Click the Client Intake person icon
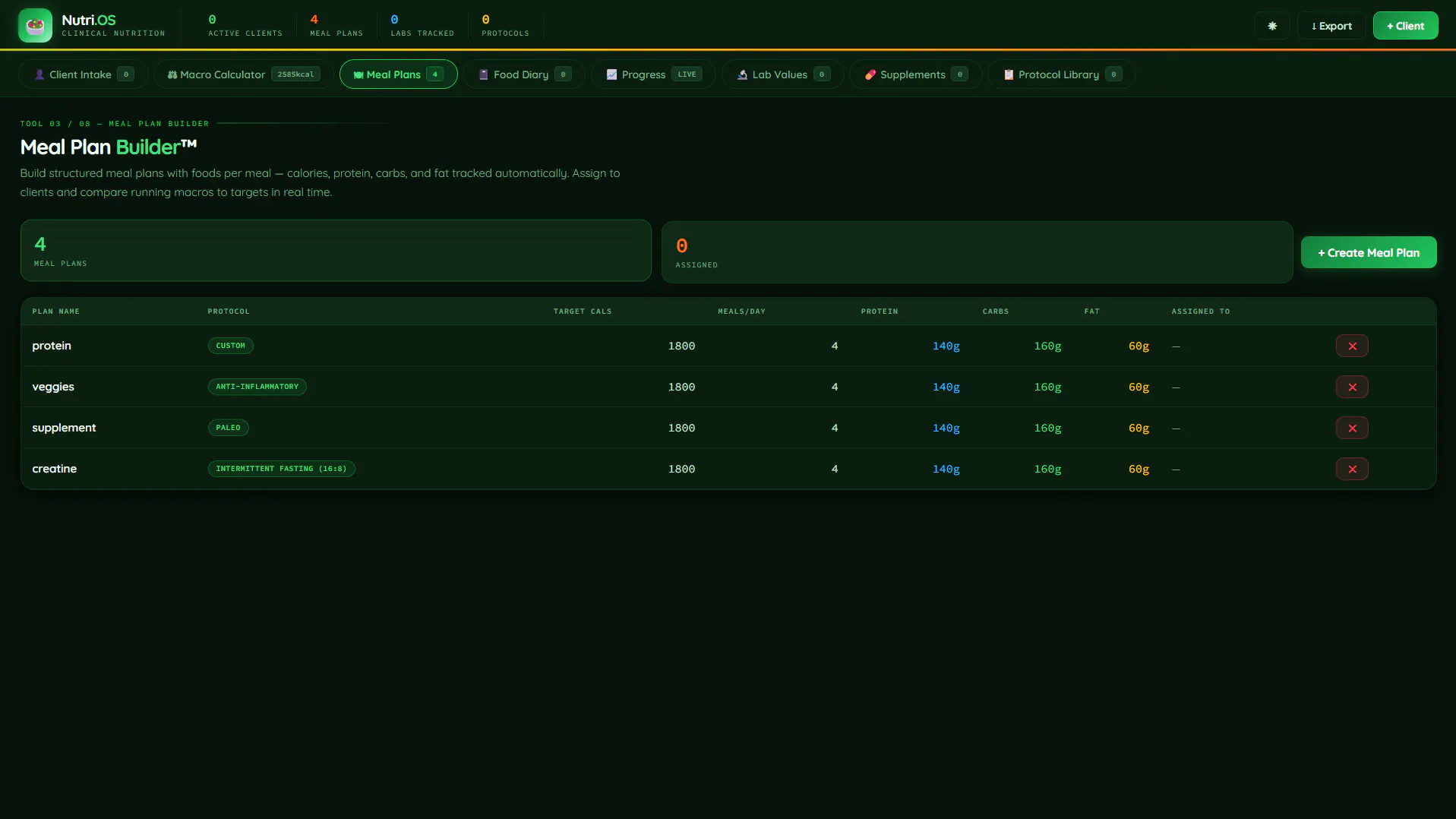The height and width of the screenshot is (819, 1456). click(39, 74)
